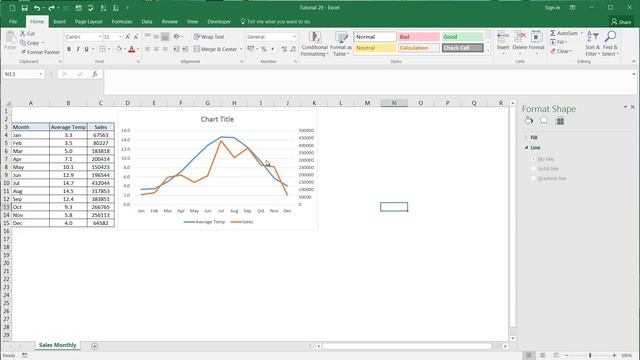Open Conditional Formatting menu

pos(314,44)
